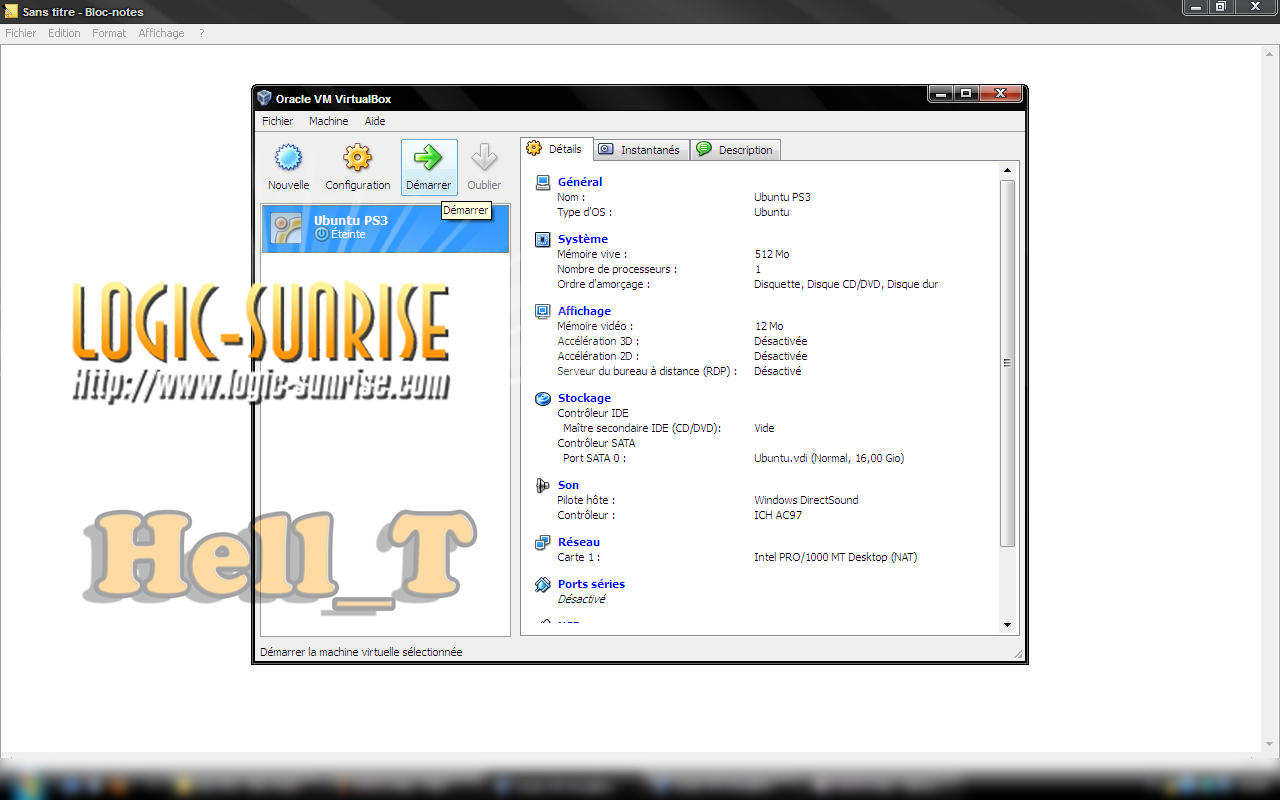Image resolution: width=1280 pixels, height=800 pixels.
Task: Click the Stockage section heading link
Action: point(584,398)
